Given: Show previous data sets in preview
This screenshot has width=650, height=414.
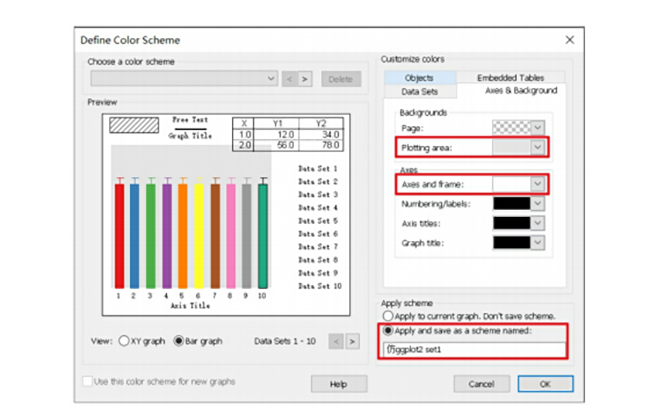Looking at the screenshot, I should 336,341.
